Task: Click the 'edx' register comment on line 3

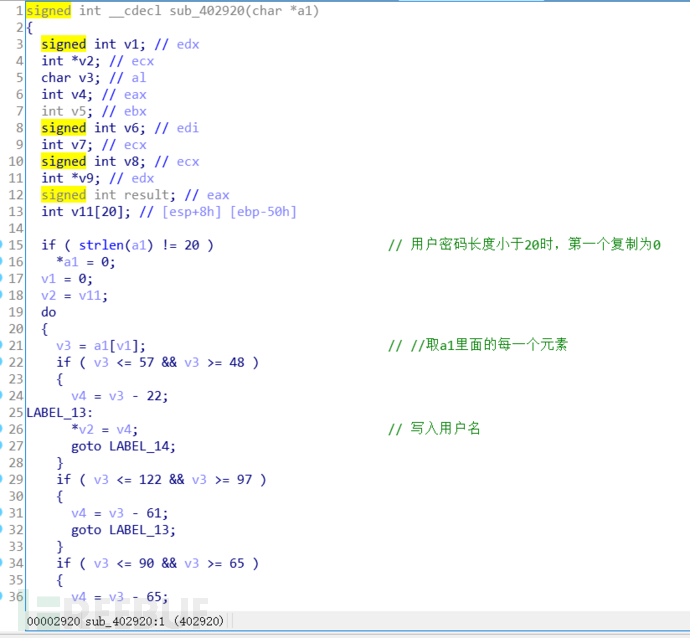Action: coord(188,44)
